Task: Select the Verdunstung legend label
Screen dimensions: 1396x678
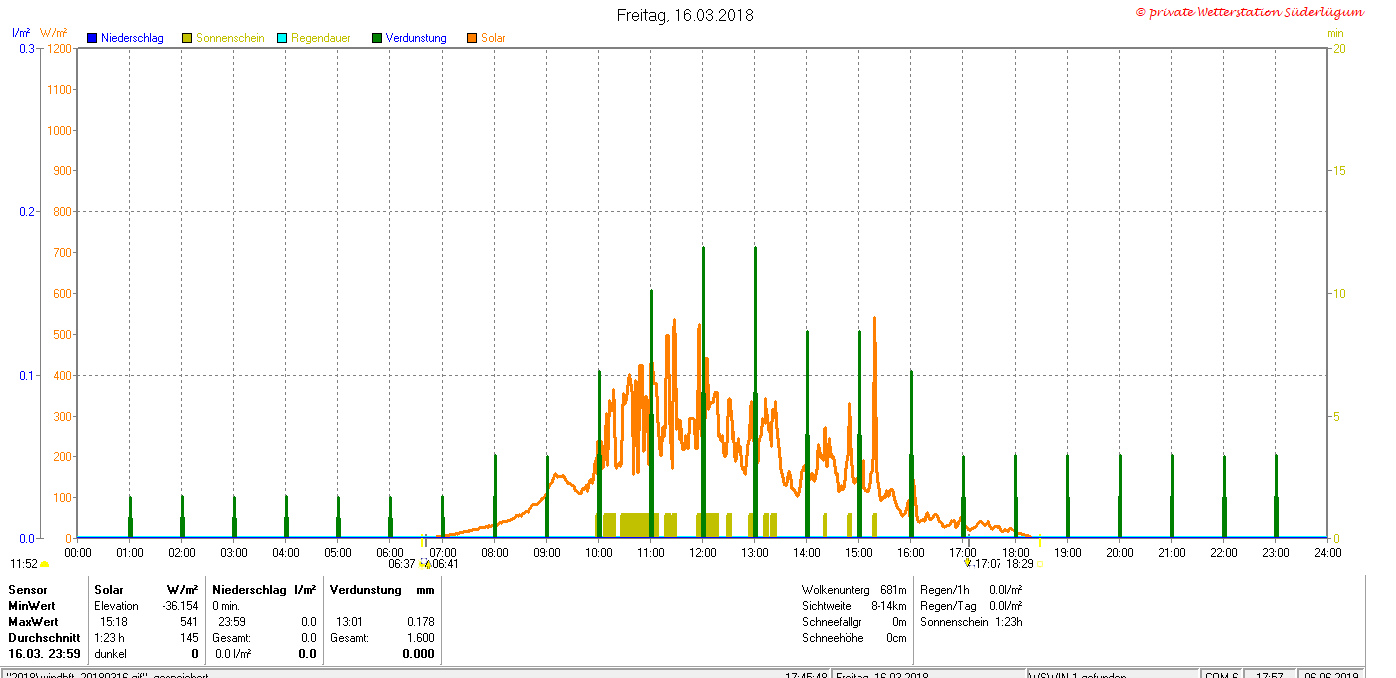Action: (x=417, y=38)
